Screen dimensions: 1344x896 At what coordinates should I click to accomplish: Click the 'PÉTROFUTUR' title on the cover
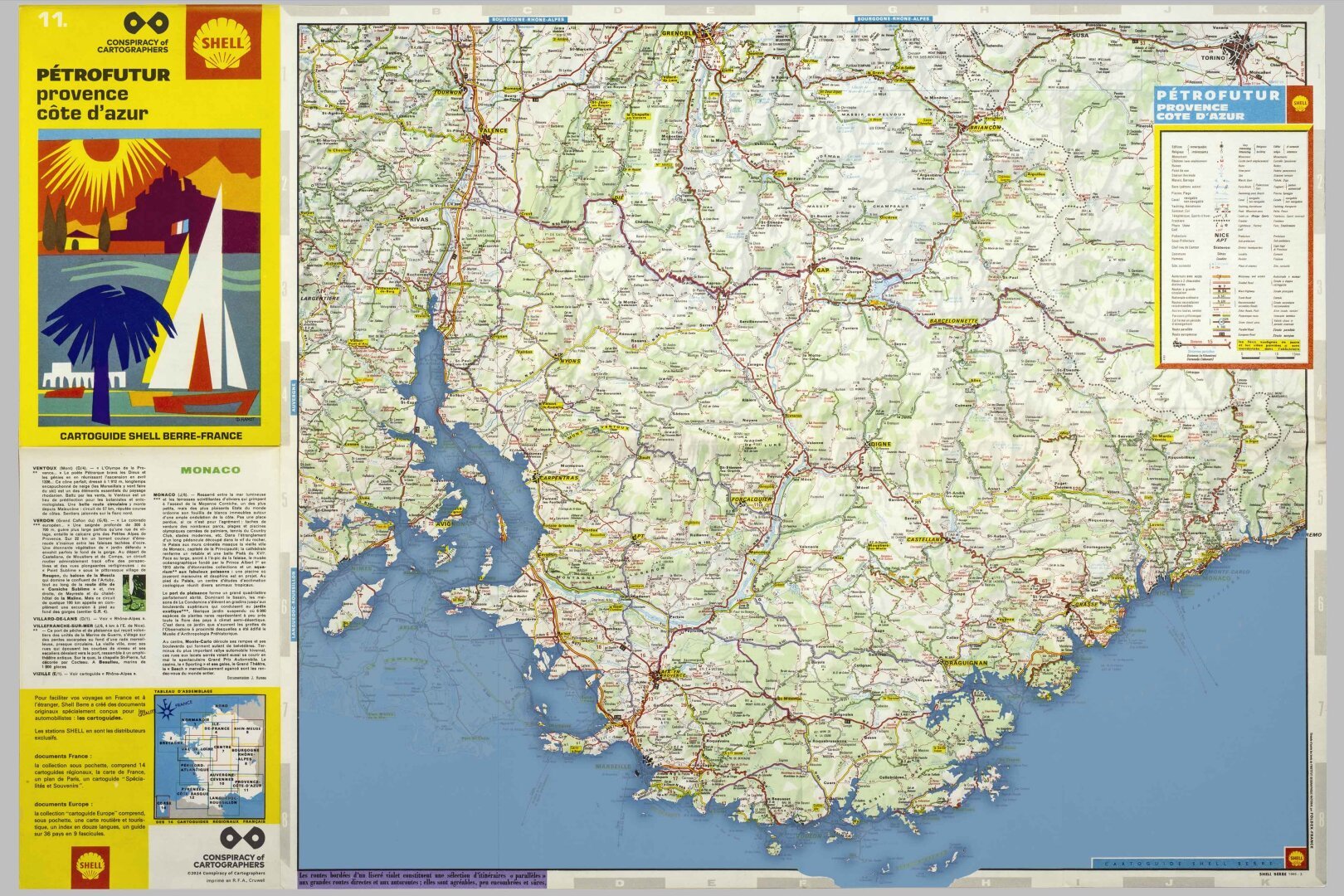(x=103, y=75)
